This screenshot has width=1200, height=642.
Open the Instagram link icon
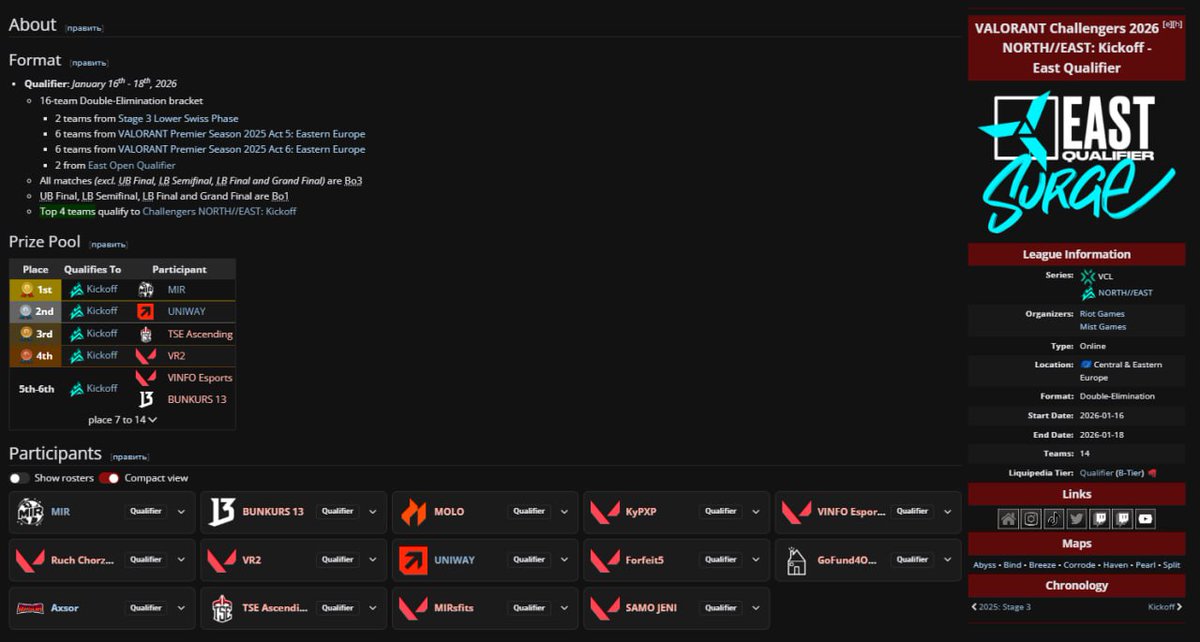coord(1031,518)
